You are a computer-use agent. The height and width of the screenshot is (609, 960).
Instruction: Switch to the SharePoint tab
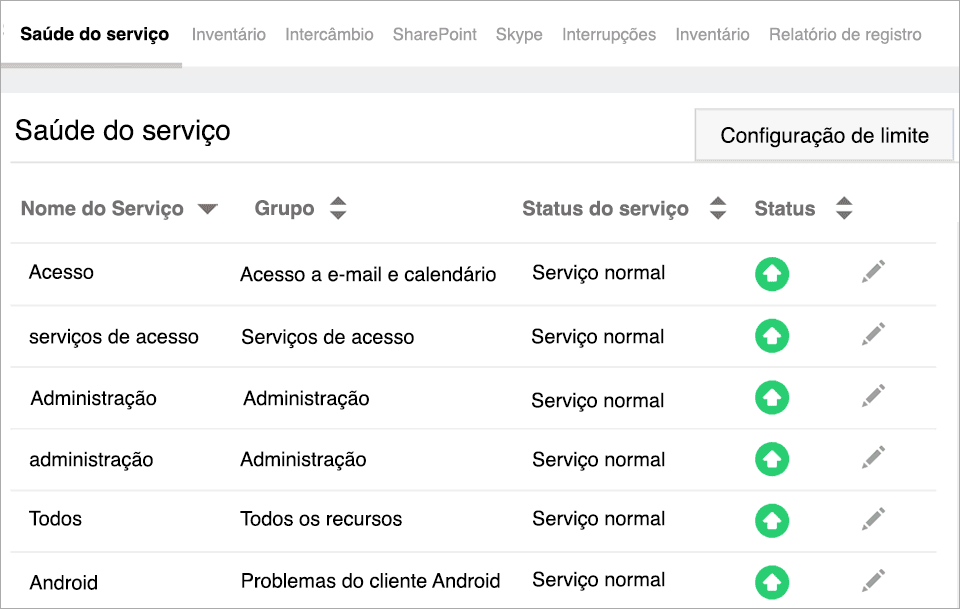point(434,33)
